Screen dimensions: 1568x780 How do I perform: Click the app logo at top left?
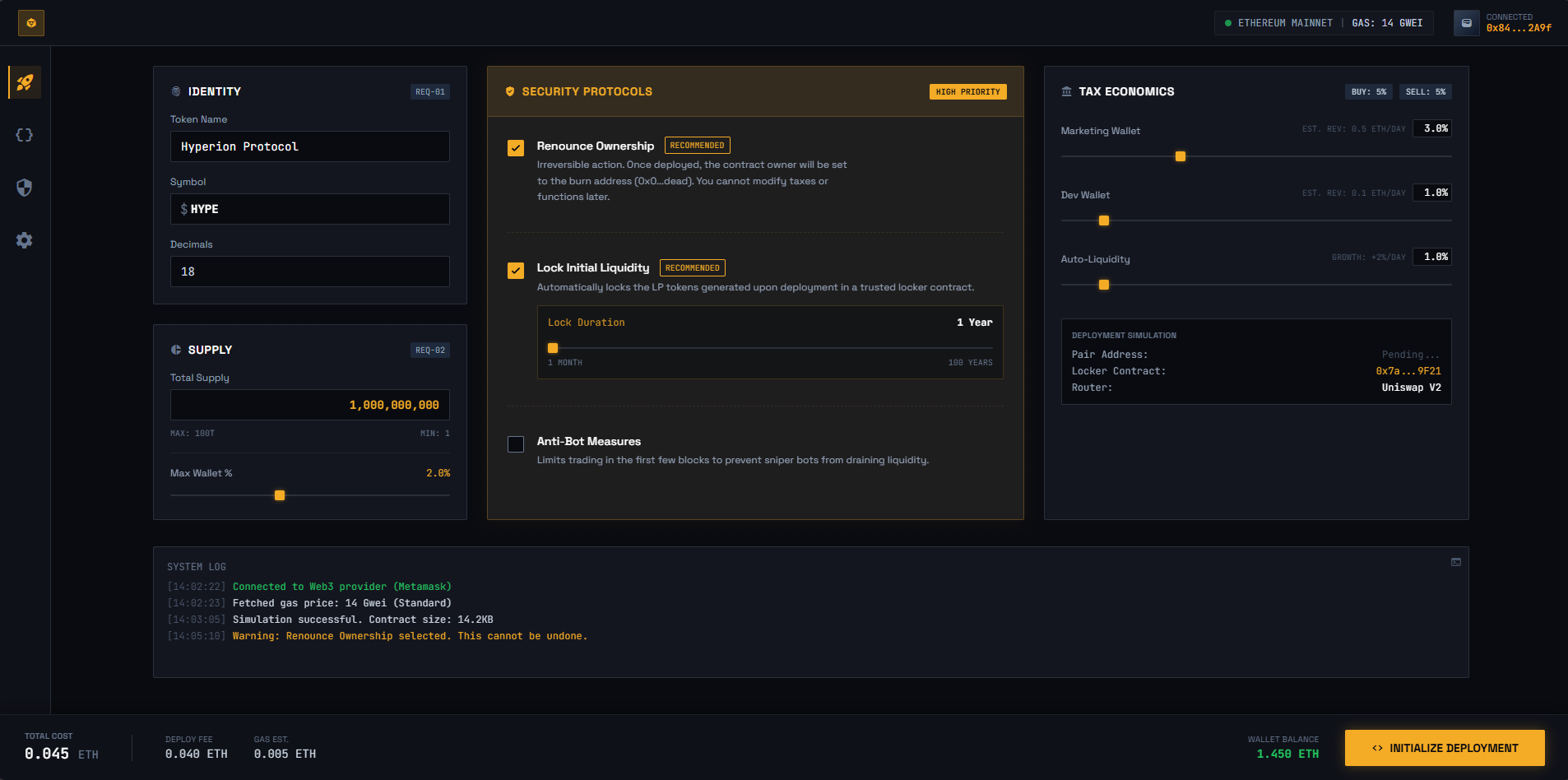pyautogui.click(x=31, y=22)
